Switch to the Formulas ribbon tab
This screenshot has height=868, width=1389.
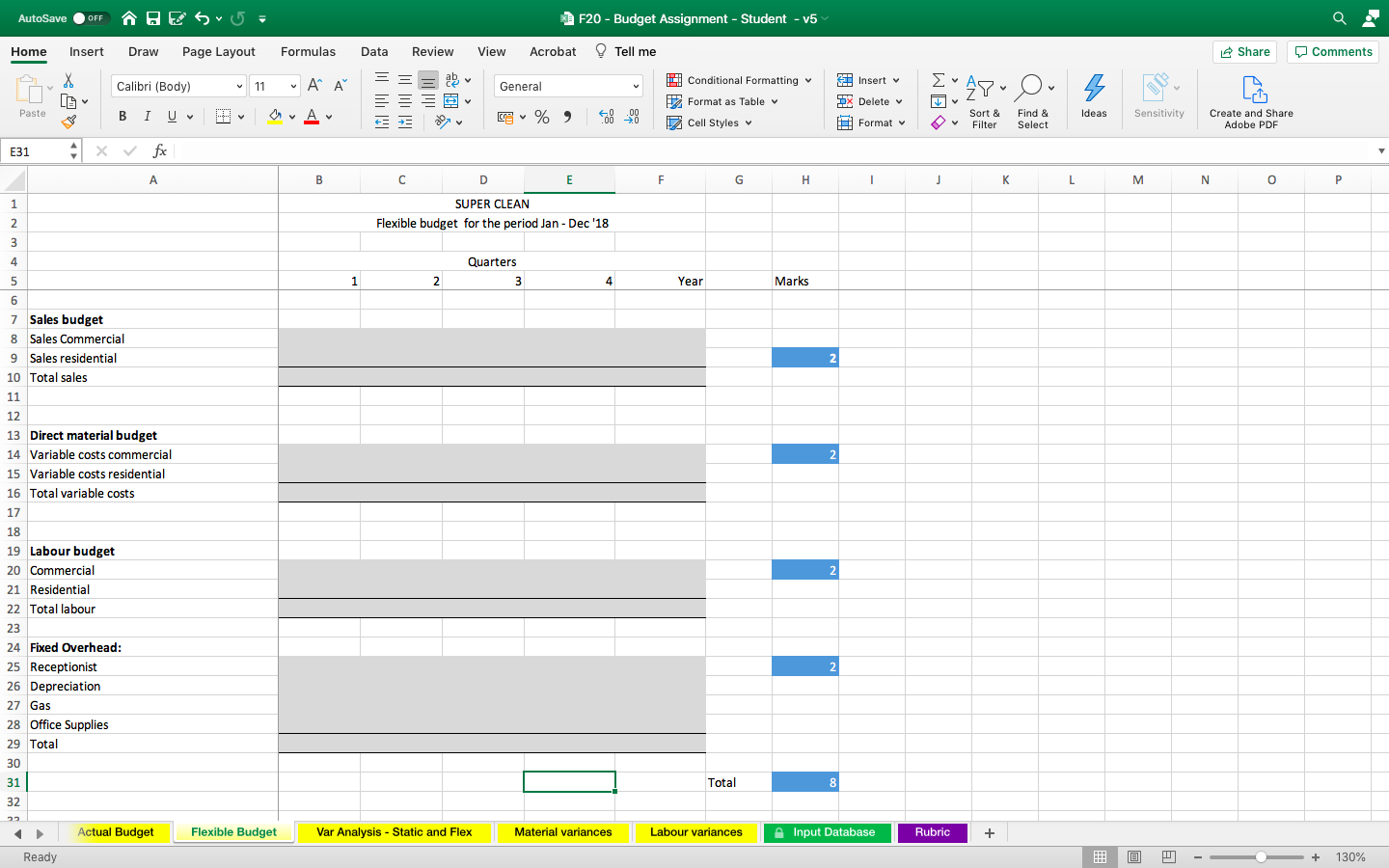(x=308, y=51)
